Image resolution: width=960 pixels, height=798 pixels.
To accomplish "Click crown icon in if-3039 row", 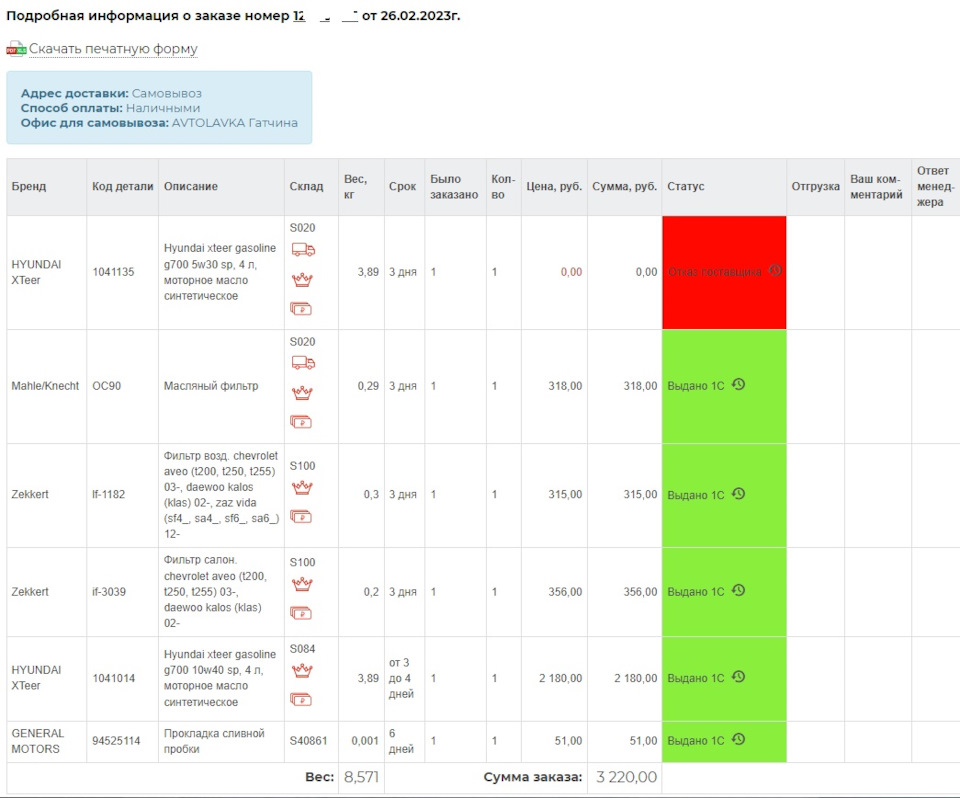I will click(302, 584).
